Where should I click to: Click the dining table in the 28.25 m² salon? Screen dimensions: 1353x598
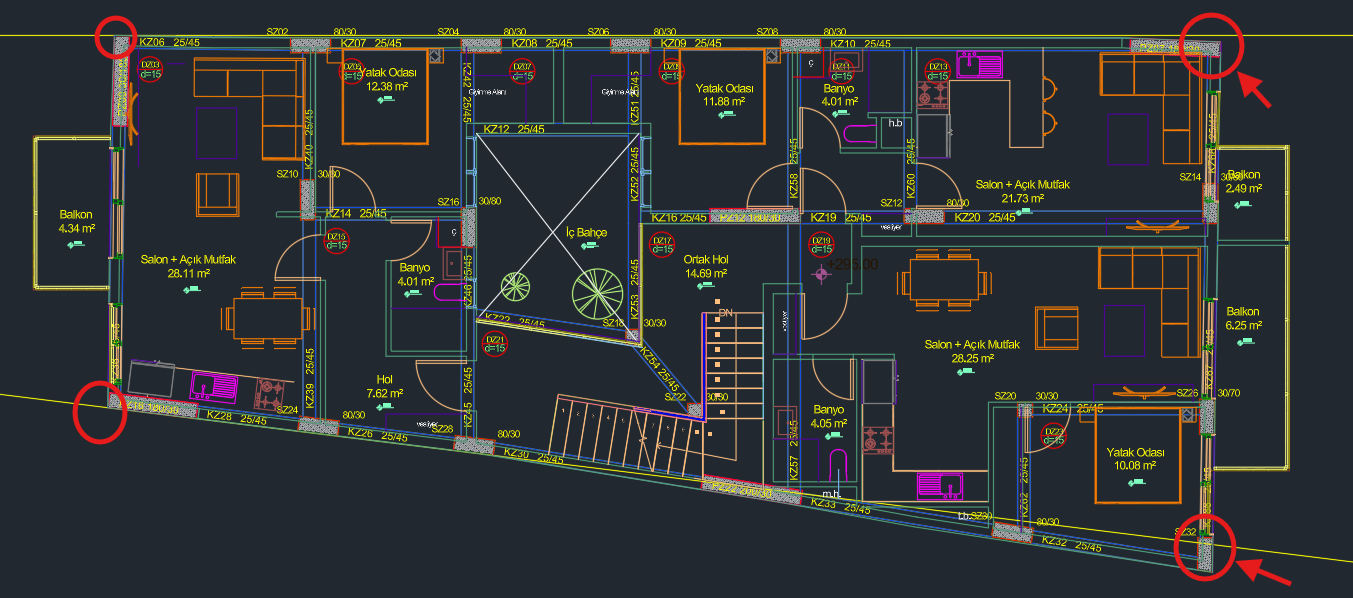941,280
